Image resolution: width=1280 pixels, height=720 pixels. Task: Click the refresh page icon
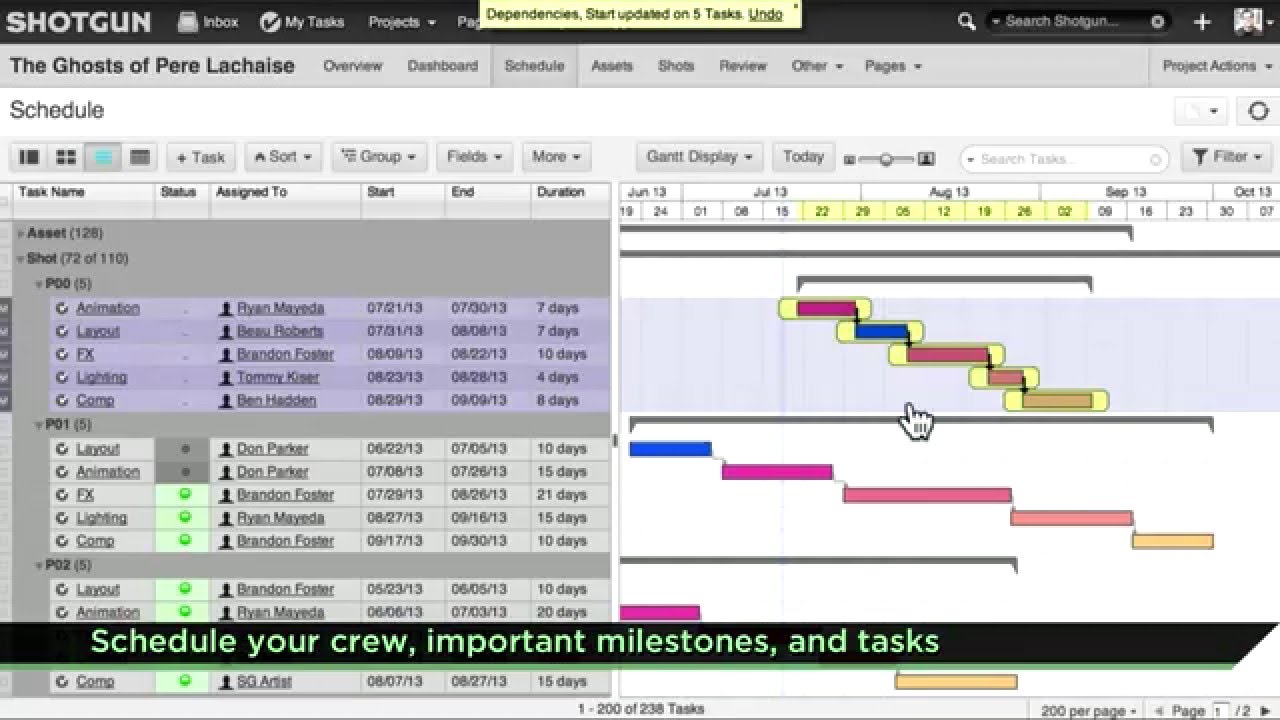1258,111
